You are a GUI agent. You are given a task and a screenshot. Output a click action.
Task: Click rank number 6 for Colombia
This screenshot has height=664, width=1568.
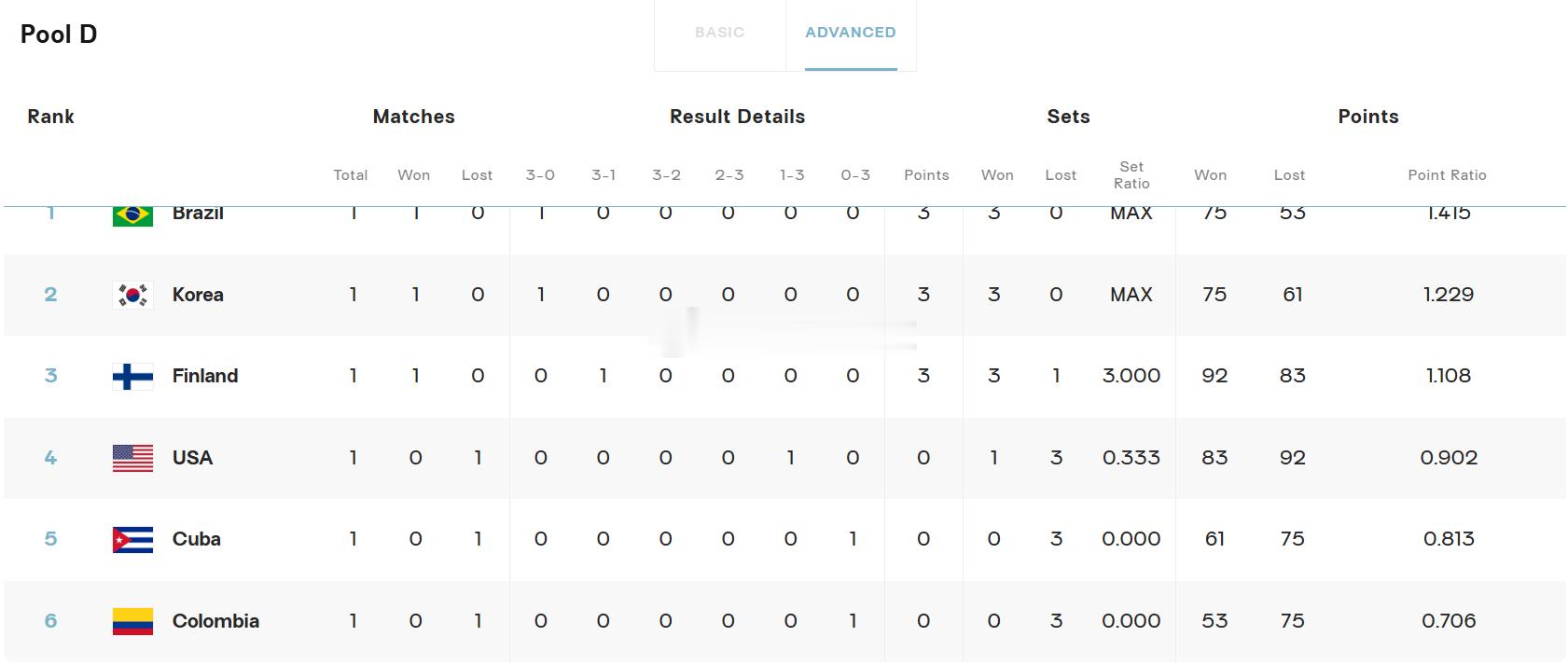pos(50,621)
